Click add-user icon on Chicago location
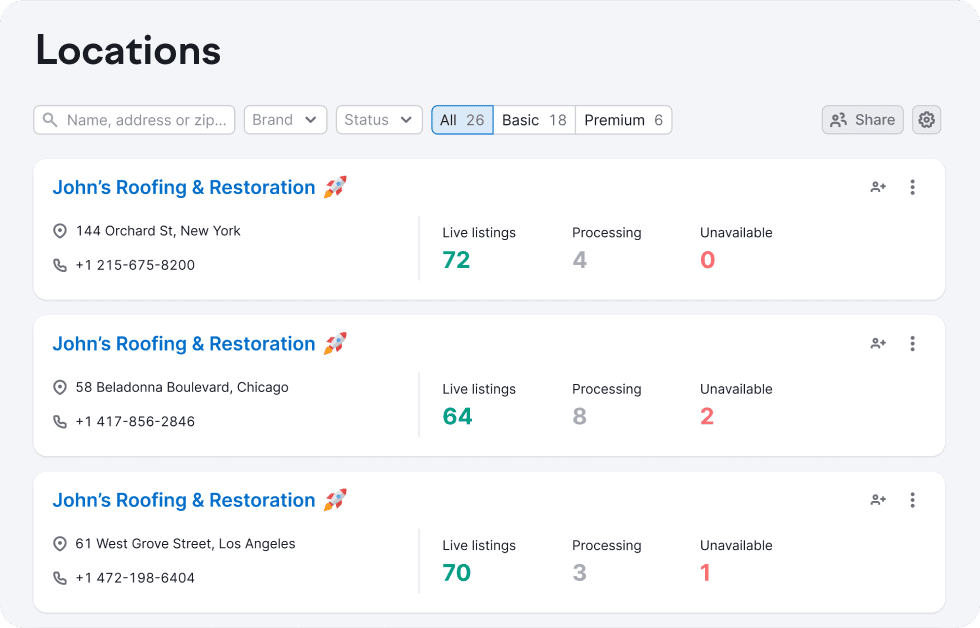Image resolution: width=980 pixels, height=628 pixels. click(x=878, y=344)
